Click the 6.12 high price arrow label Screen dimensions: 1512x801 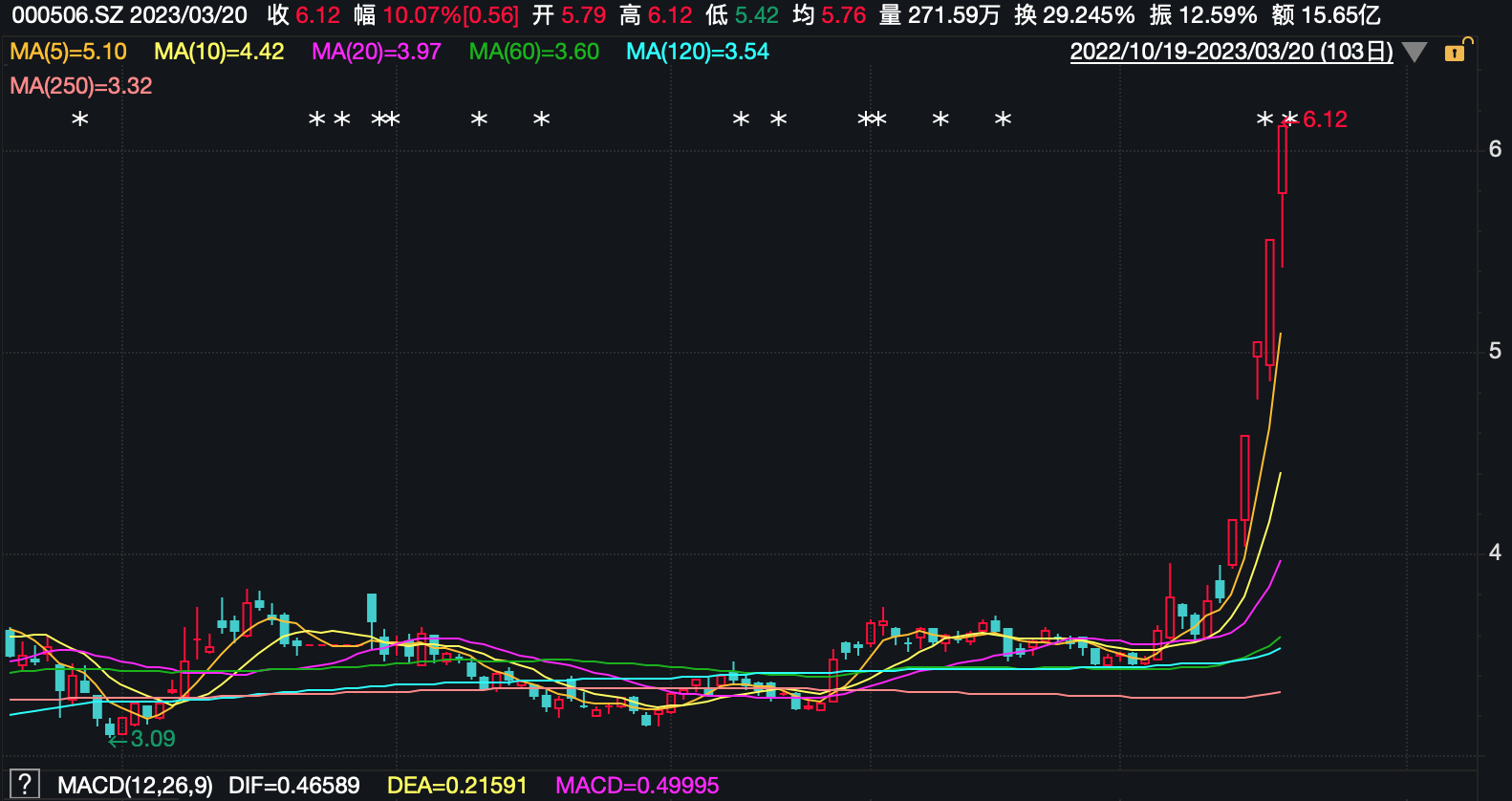point(1324,119)
